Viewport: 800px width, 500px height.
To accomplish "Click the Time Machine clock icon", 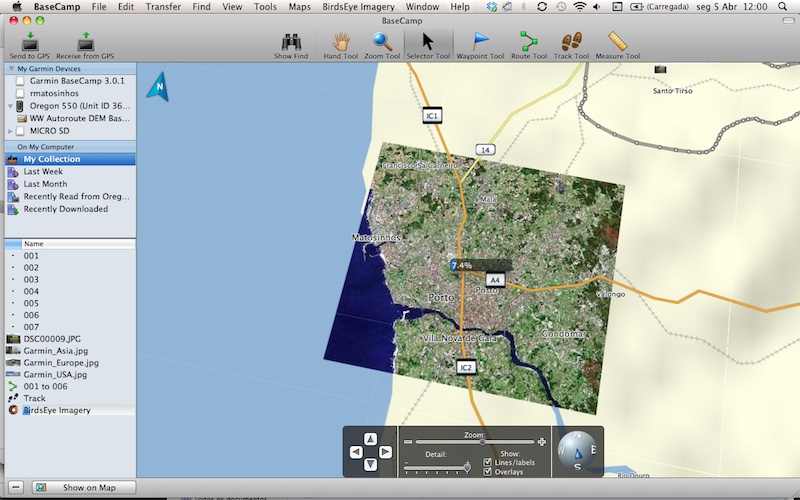I will coord(561,7).
